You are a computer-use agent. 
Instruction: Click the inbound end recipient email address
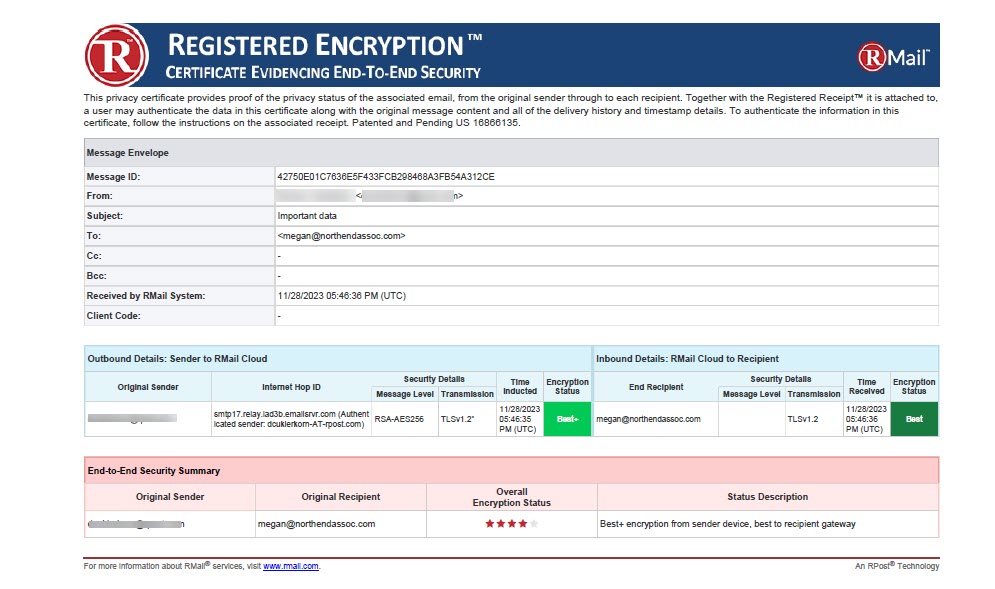coord(649,419)
